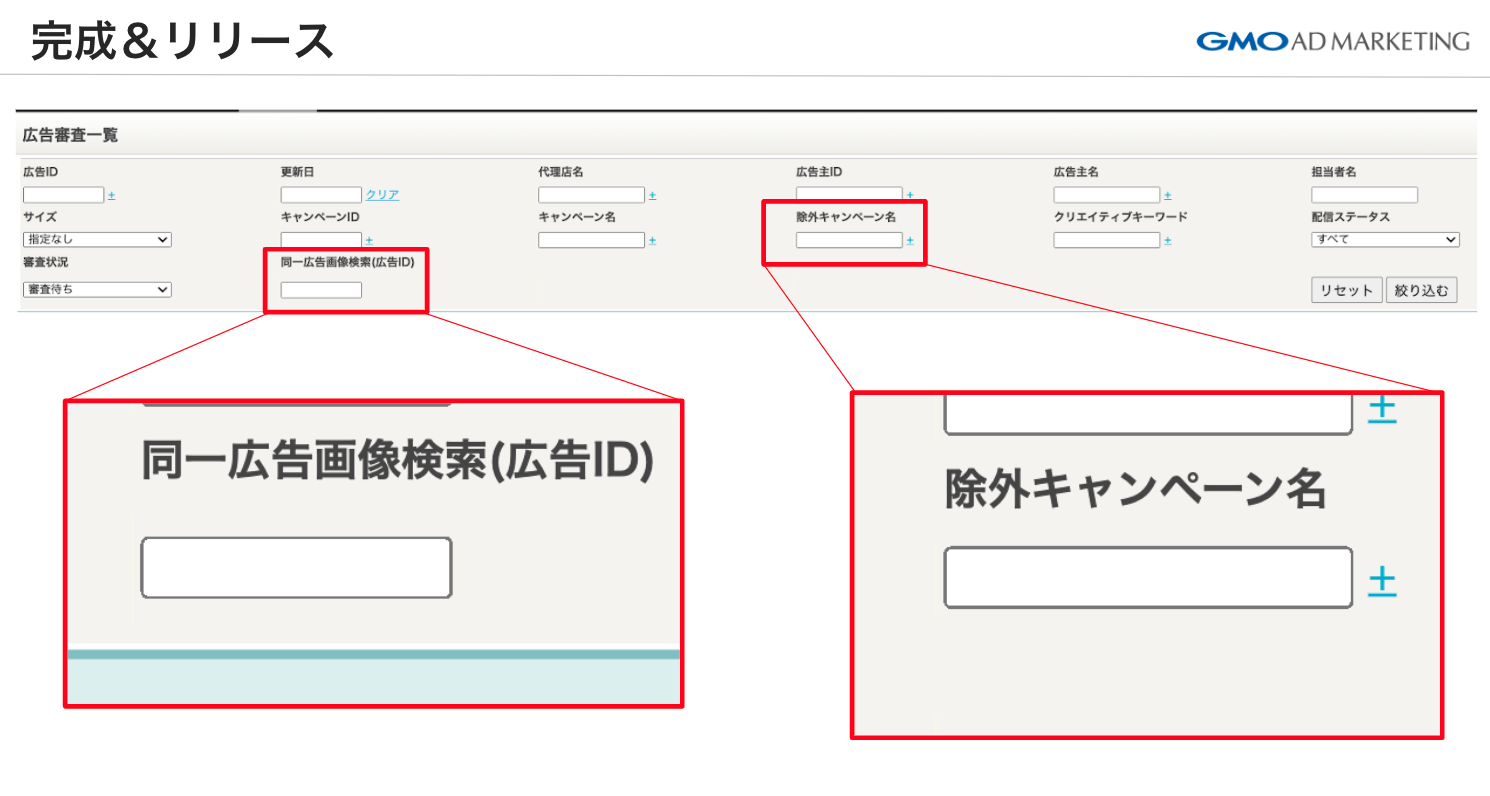The image size is (1490, 796).
Task: Click the GMO AD MARKETING logo
Action: (x=1332, y=41)
